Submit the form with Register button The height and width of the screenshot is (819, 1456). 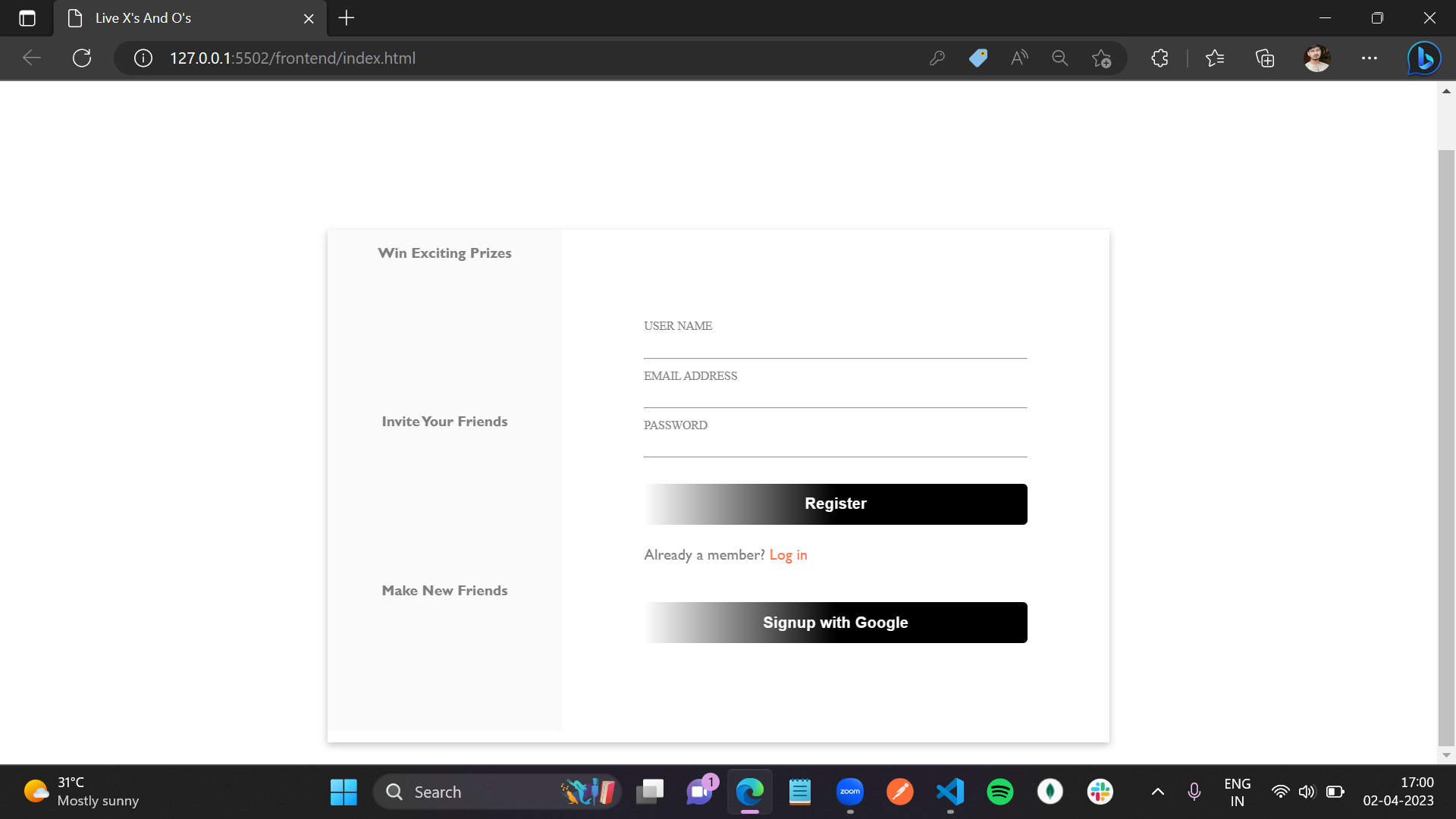[836, 504]
